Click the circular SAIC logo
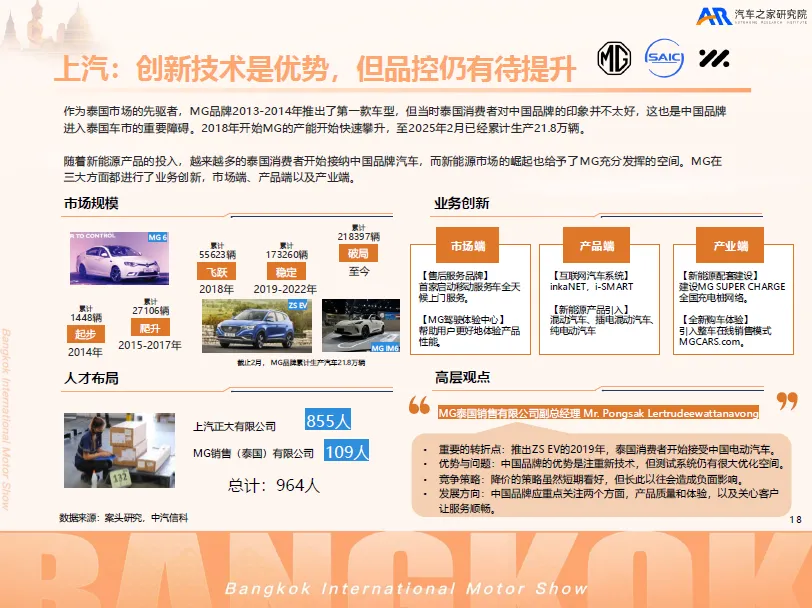 664,58
